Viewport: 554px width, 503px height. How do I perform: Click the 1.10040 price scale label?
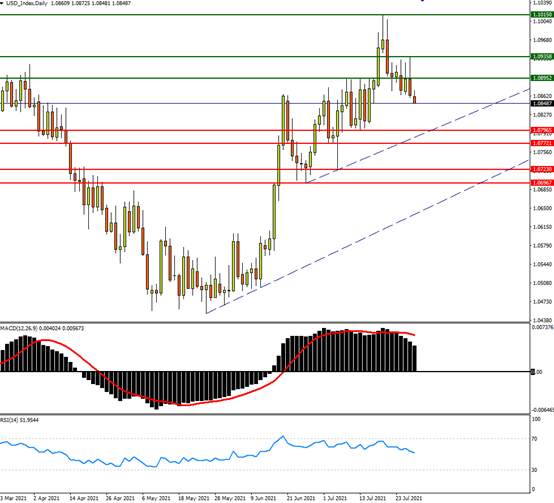tap(543, 22)
